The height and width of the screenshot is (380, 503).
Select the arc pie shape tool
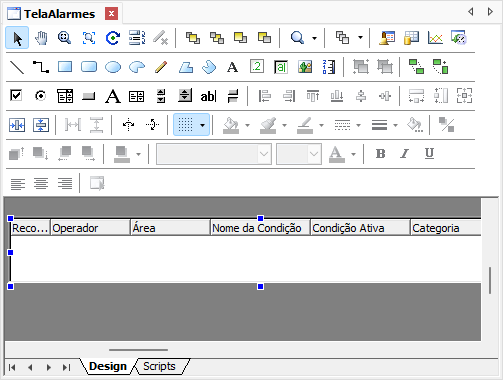tap(137, 67)
